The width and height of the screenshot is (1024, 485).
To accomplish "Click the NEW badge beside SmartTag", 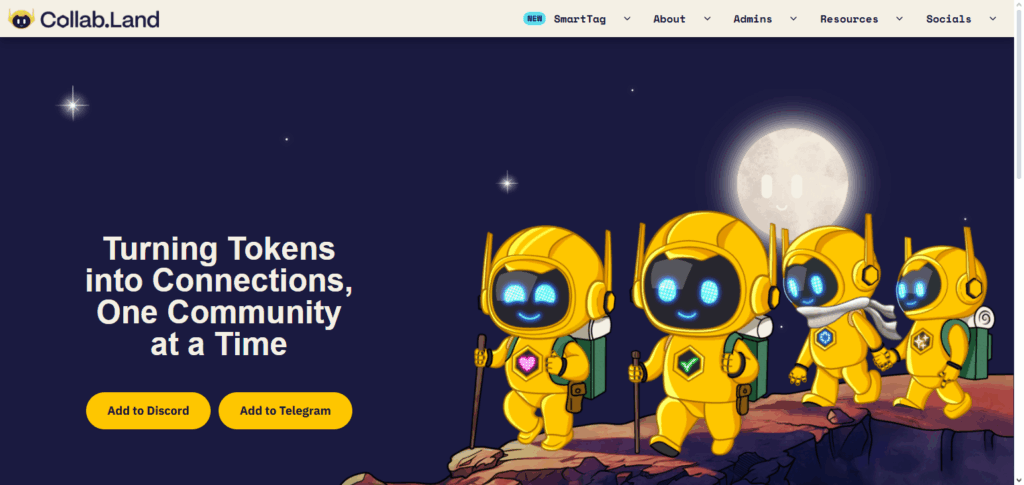I will (x=534, y=18).
